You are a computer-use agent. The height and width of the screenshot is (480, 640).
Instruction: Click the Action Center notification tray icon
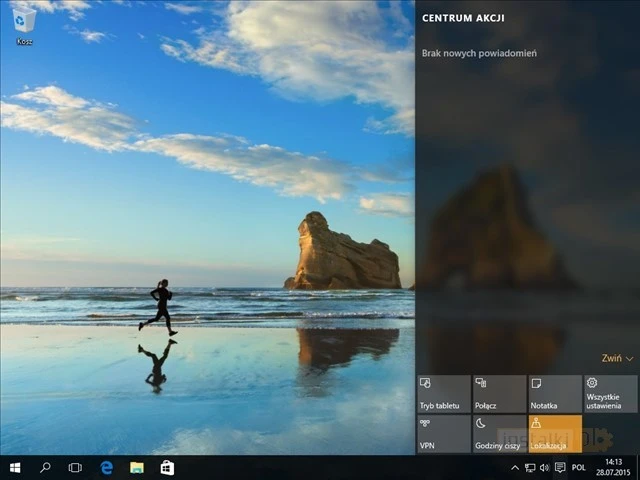(560, 467)
